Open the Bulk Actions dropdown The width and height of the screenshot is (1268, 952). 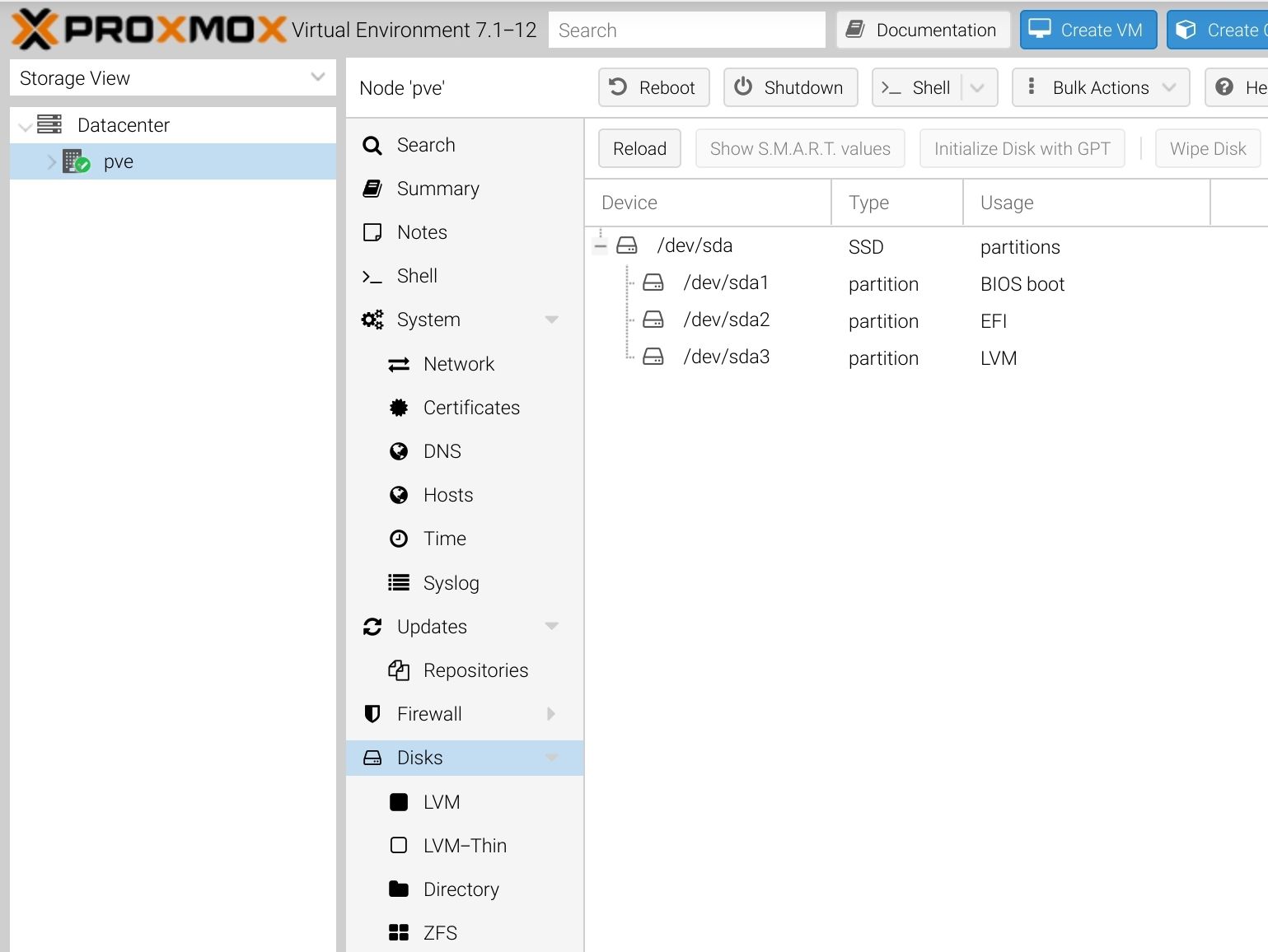point(1101,87)
